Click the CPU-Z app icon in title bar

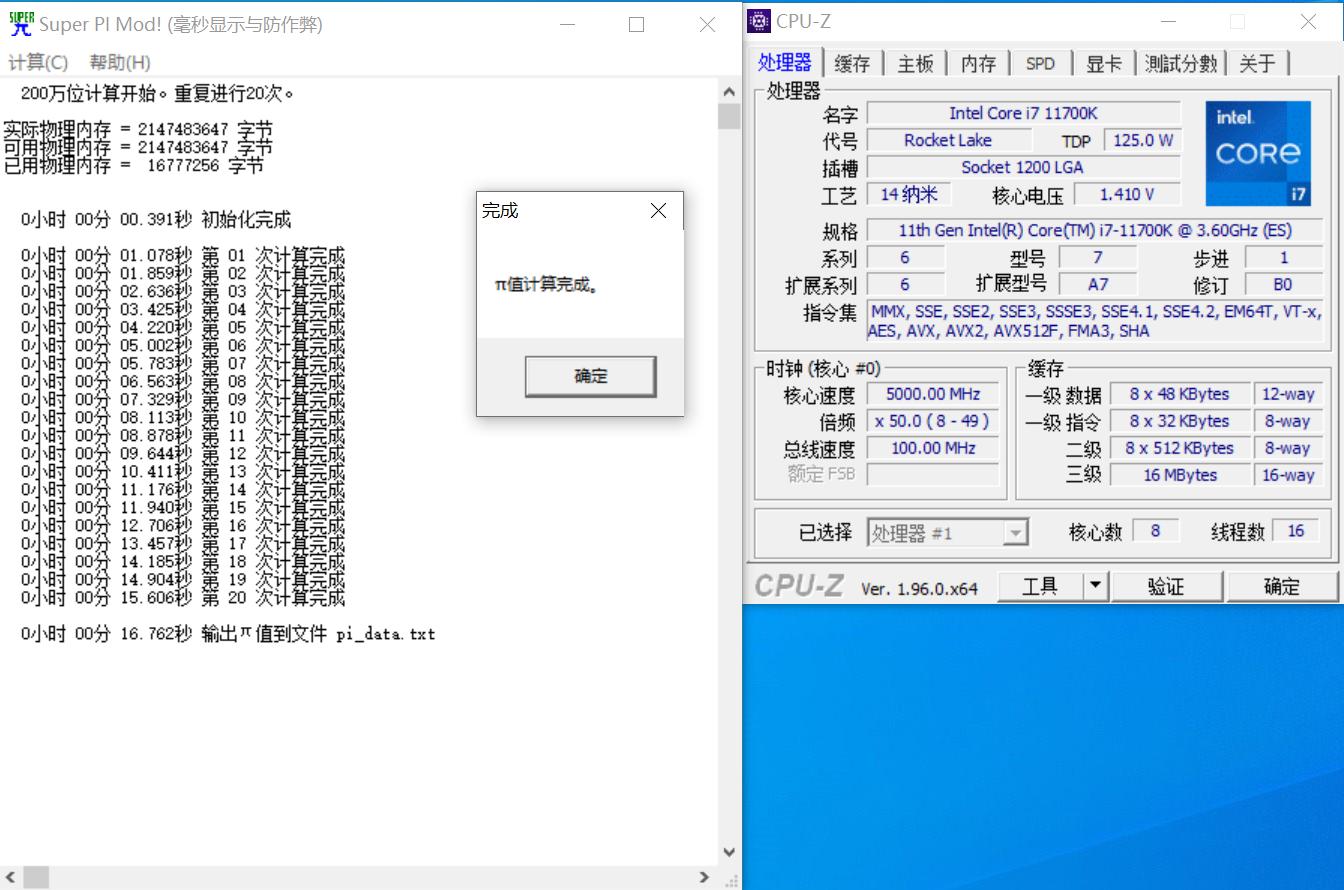(760, 21)
